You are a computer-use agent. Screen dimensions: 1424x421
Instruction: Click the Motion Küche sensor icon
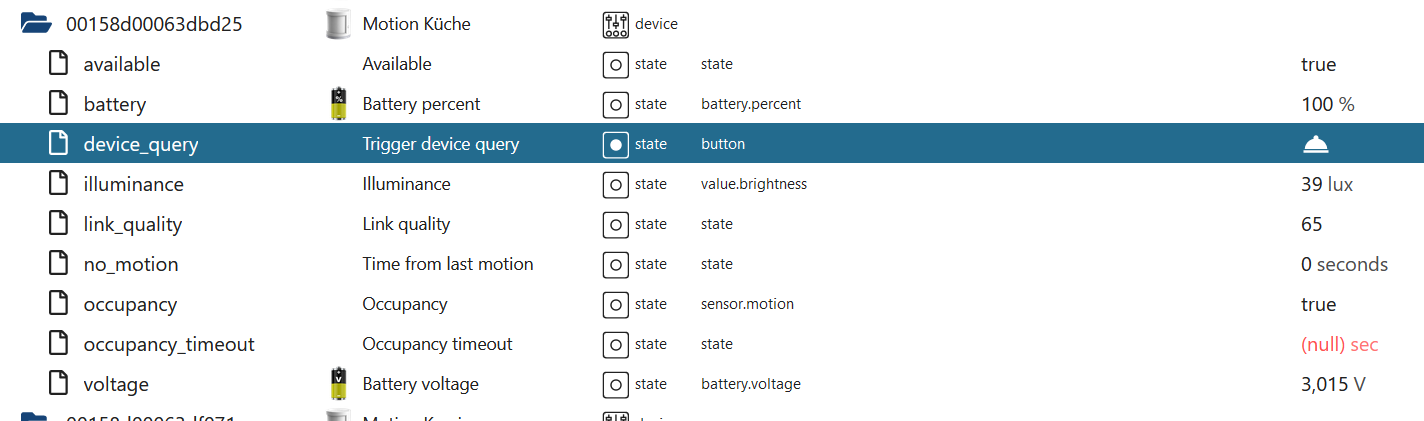pos(339,24)
